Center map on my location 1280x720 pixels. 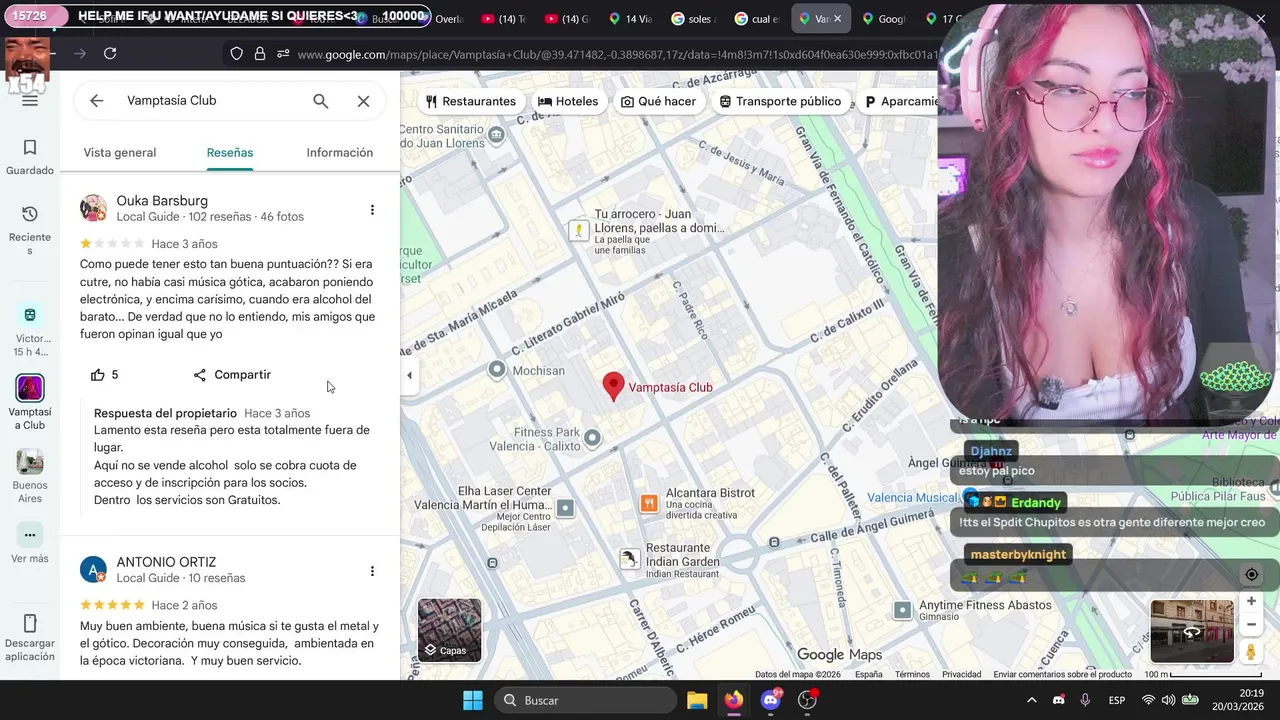tap(1251, 574)
